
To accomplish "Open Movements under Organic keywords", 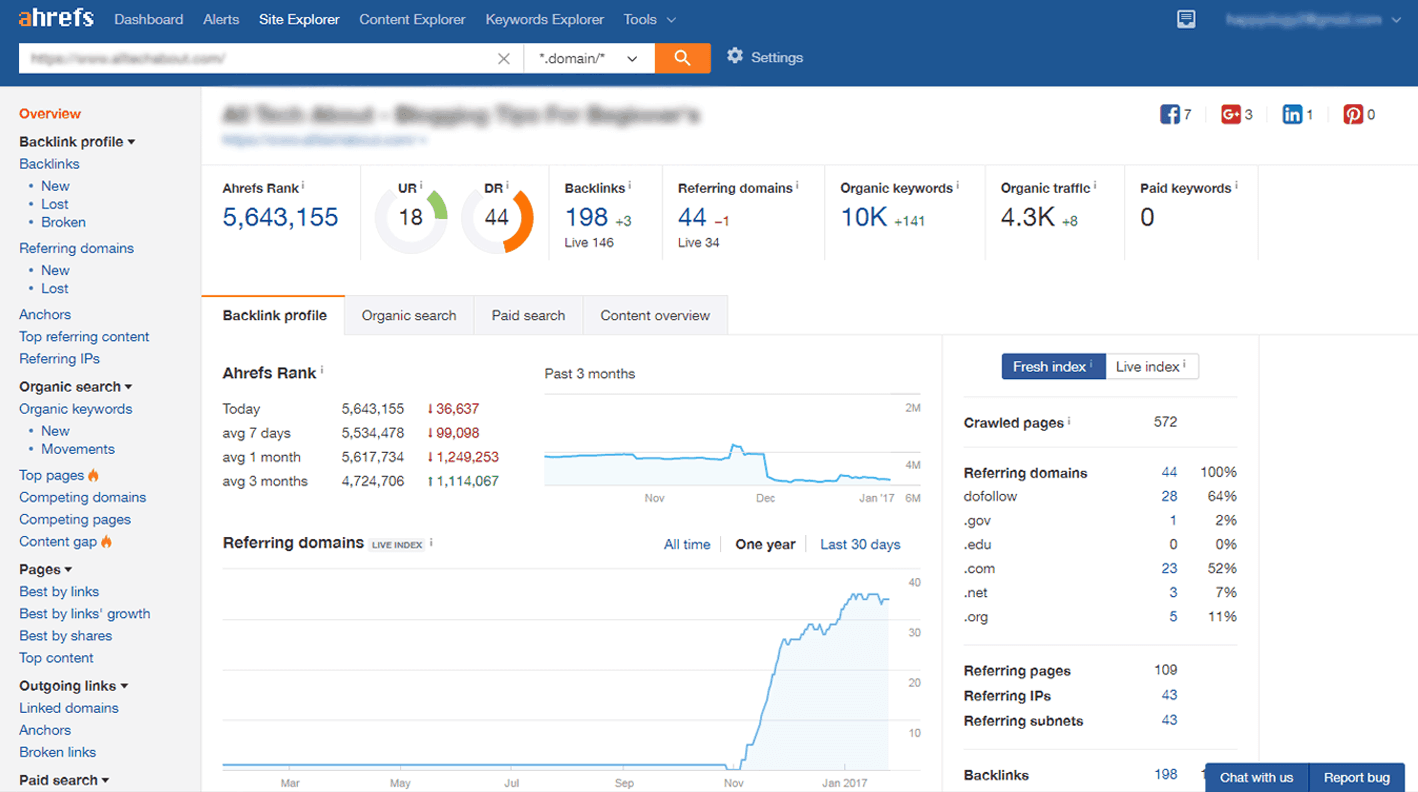I will click(x=78, y=449).
